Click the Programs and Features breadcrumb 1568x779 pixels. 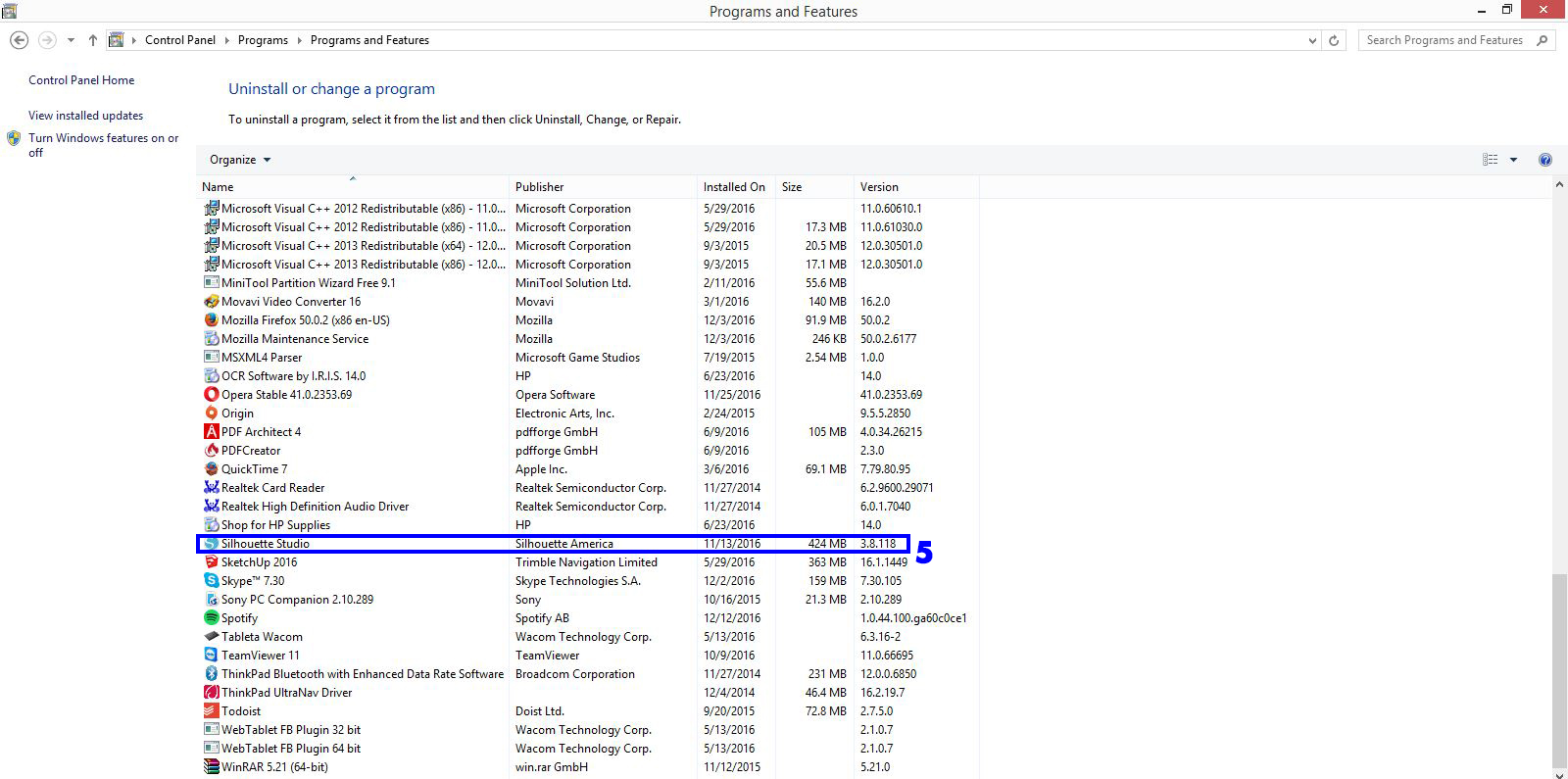tap(369, 40)
